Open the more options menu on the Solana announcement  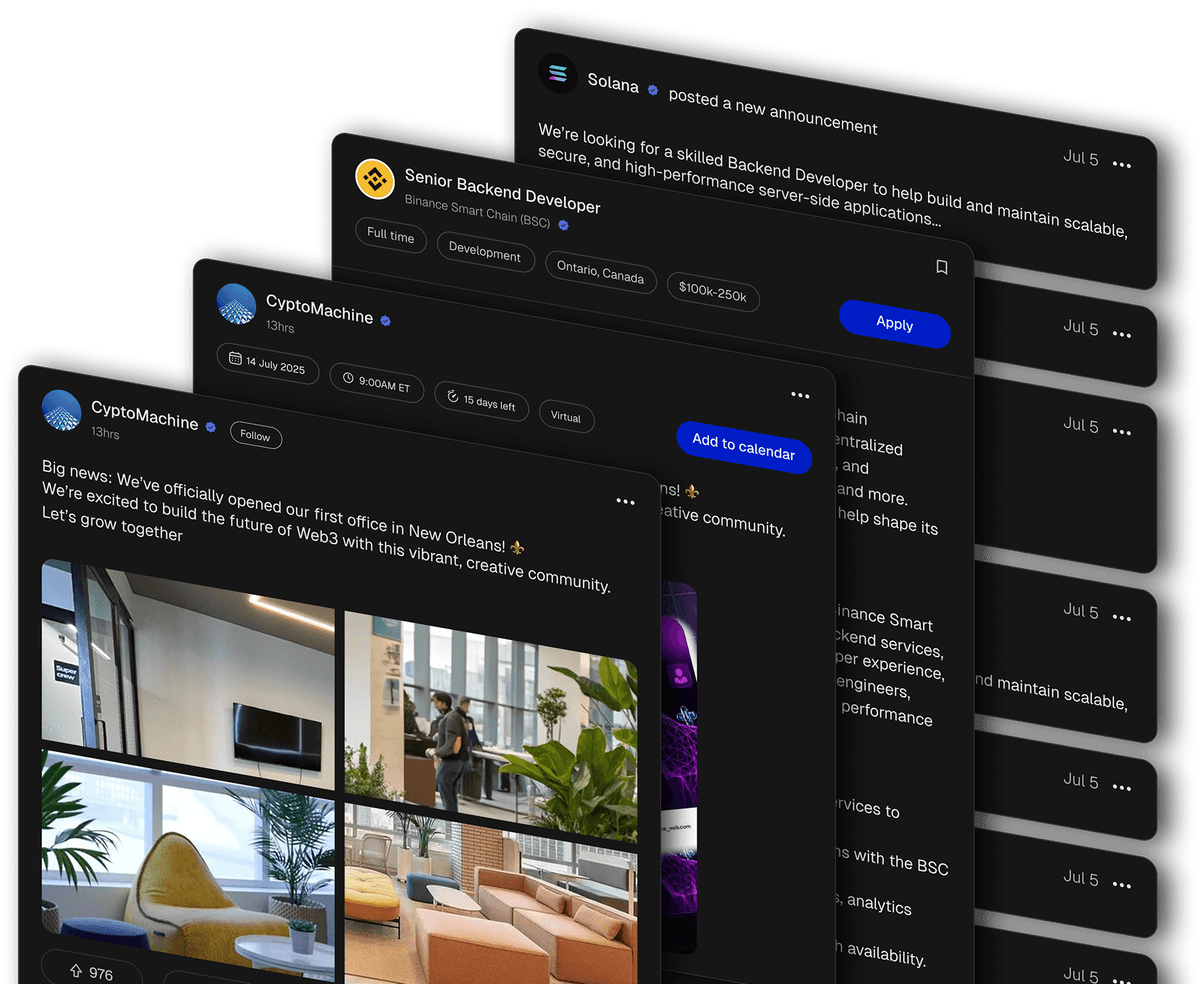click(x=1121, y=165)
